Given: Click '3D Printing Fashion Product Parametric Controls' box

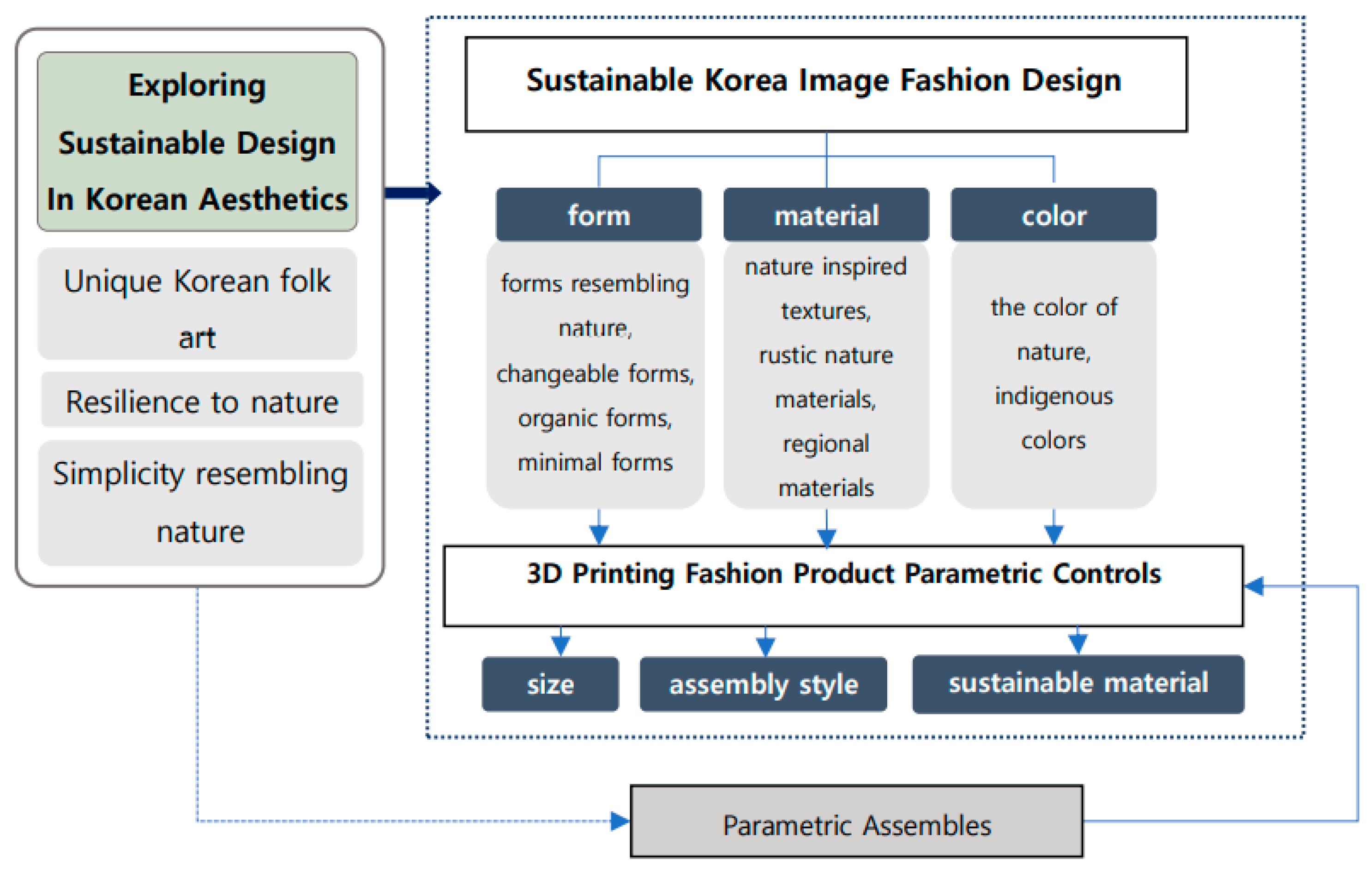Looking at the screenshot, I should [843, 586].
